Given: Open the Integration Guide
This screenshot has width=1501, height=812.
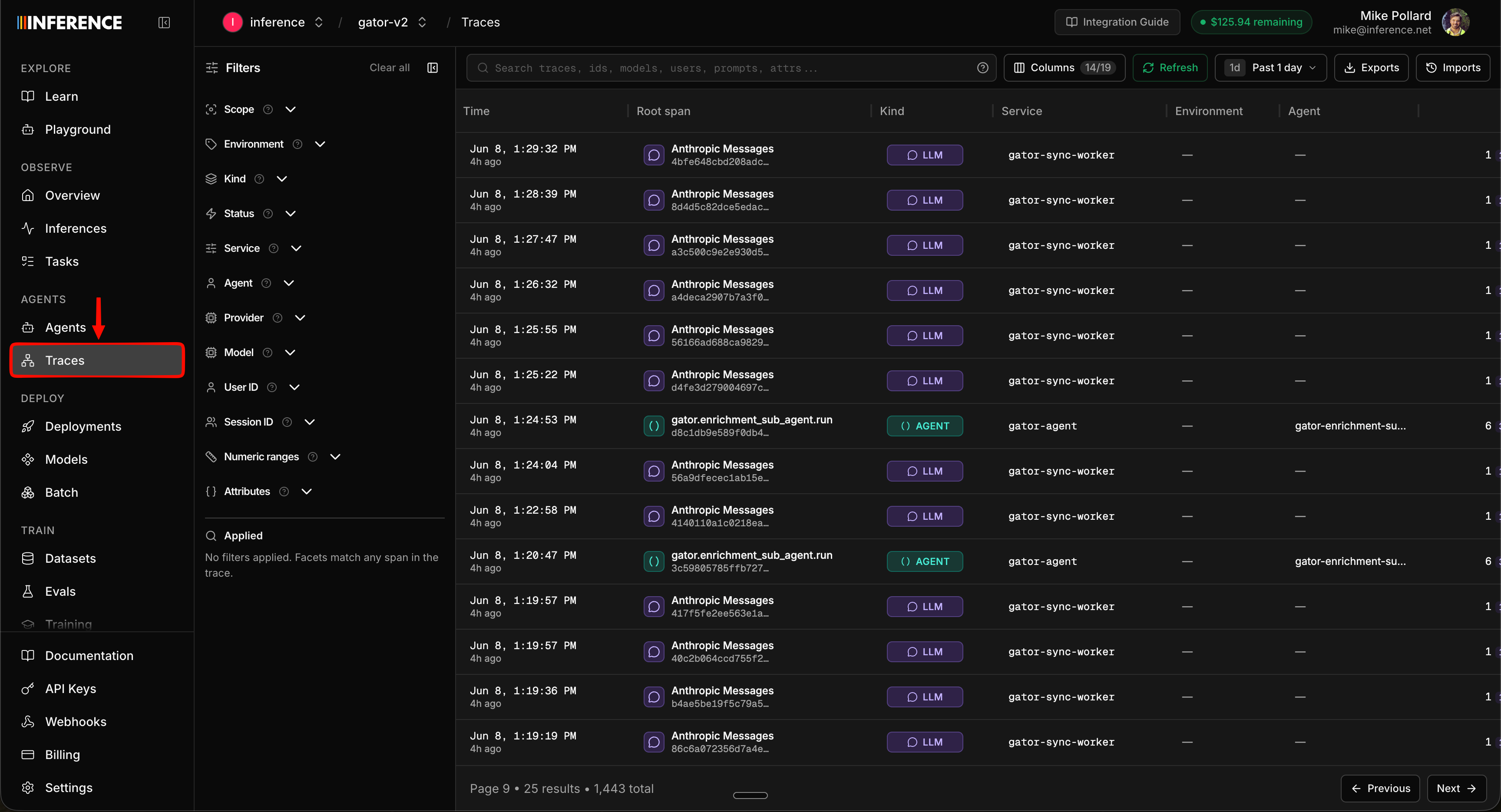Looking at the screenshot, I should coord(1117,22).
